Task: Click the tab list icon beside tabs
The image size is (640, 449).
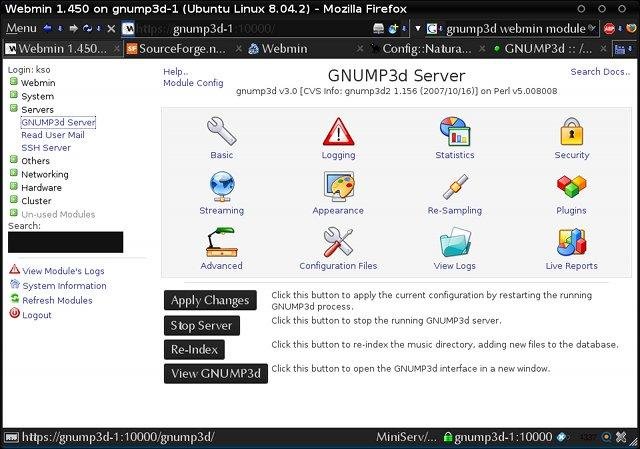Action: click(620, 49)
